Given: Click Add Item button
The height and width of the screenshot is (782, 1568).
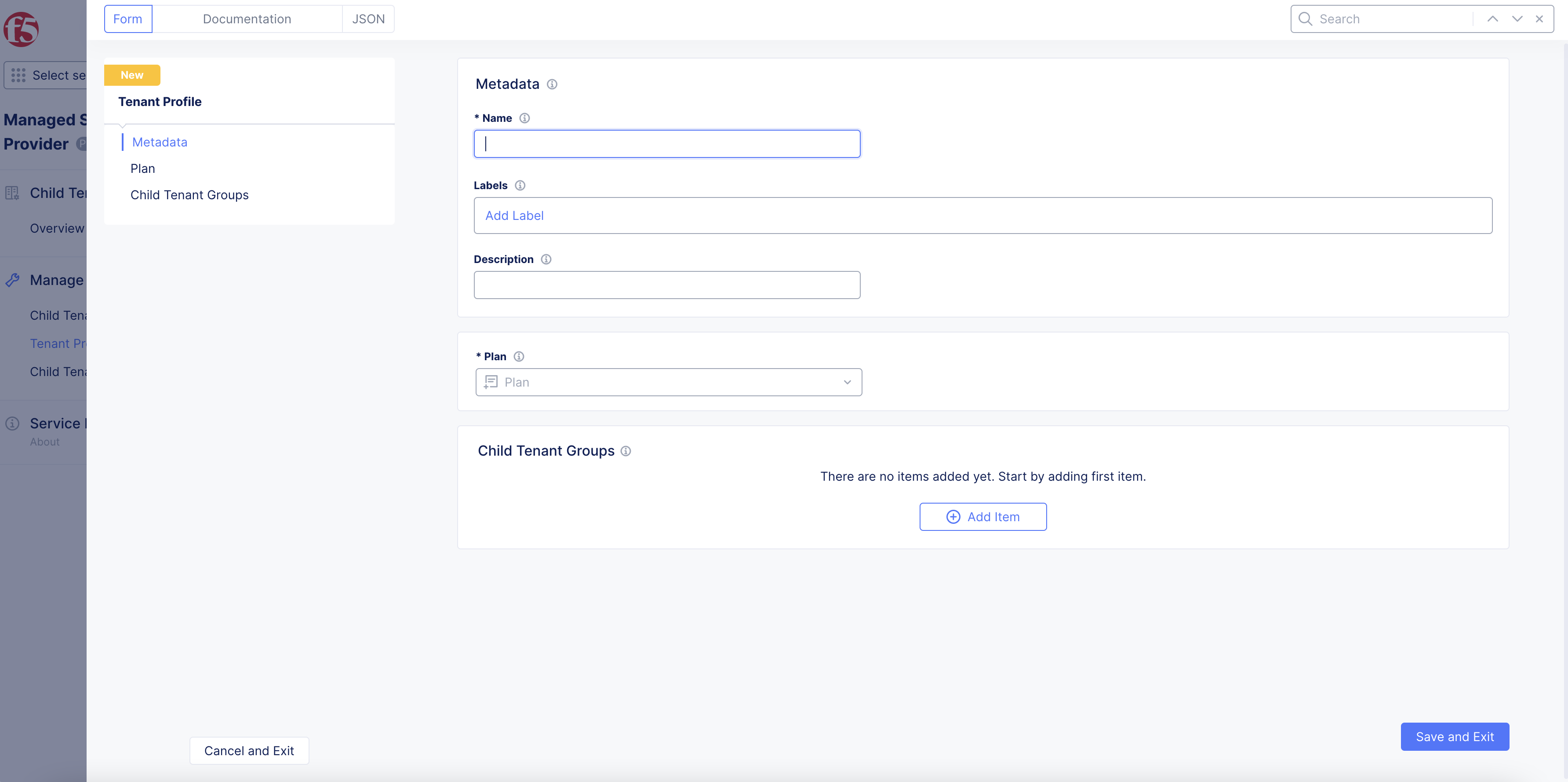Looking at the screenshot, I should point(983,516).
